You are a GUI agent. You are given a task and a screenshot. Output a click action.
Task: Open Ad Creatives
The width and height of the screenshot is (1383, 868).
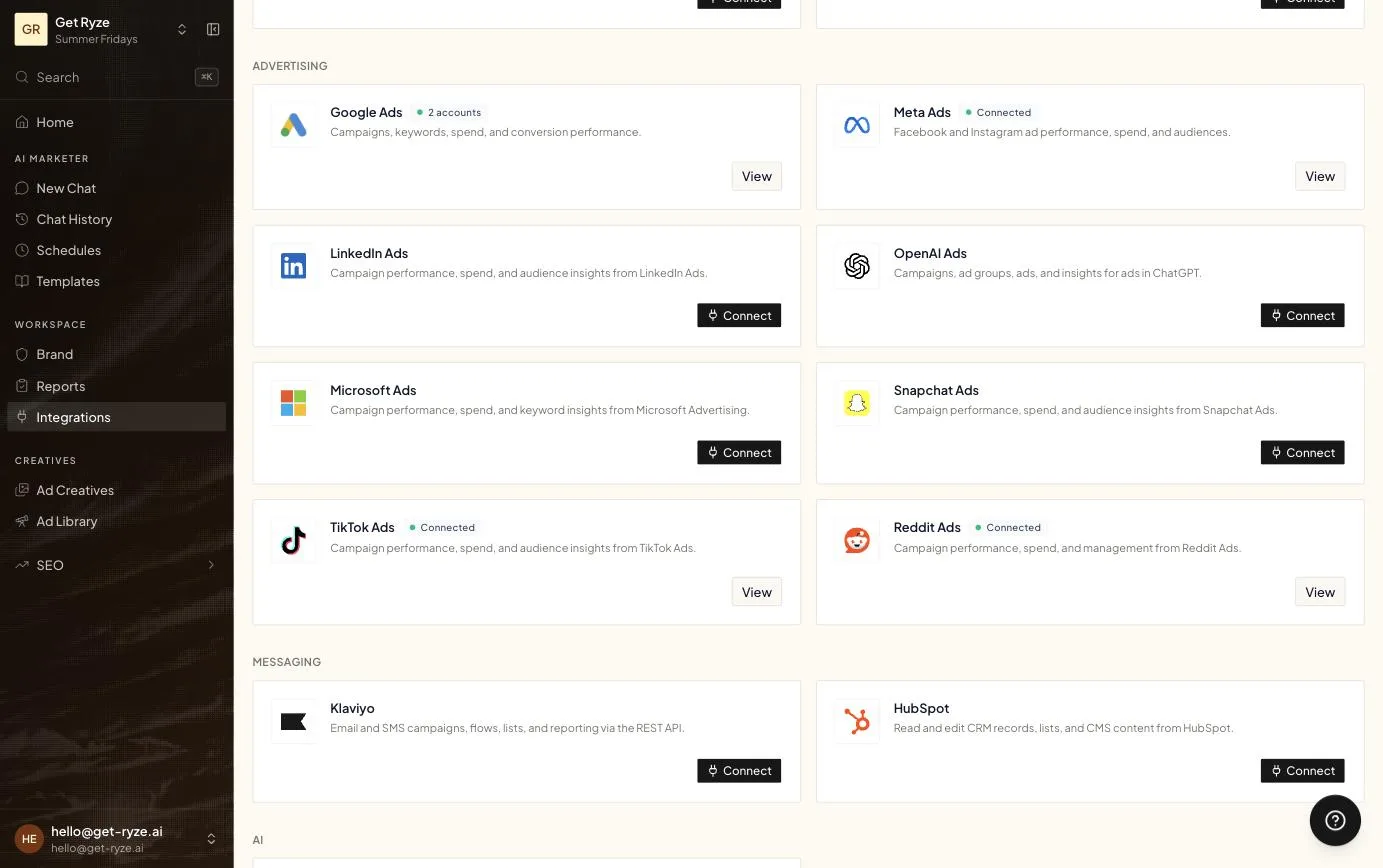click(116, 490)
